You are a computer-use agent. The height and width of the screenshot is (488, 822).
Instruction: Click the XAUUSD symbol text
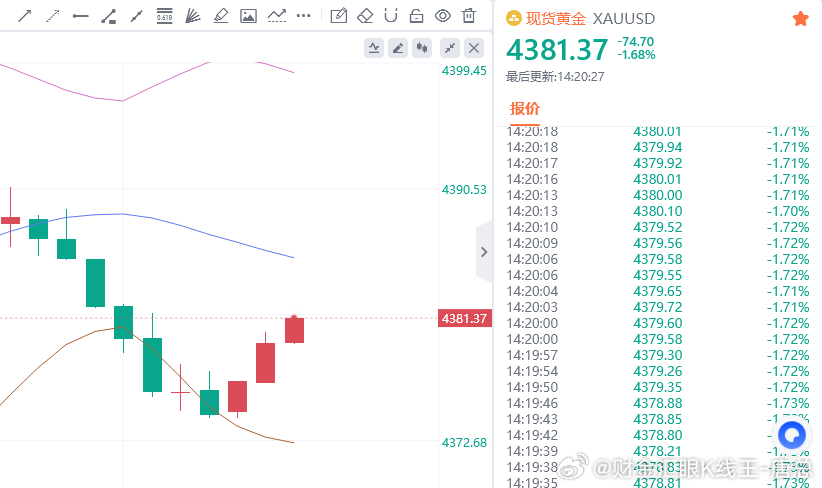pyautogui.click(x=624, y=19)
